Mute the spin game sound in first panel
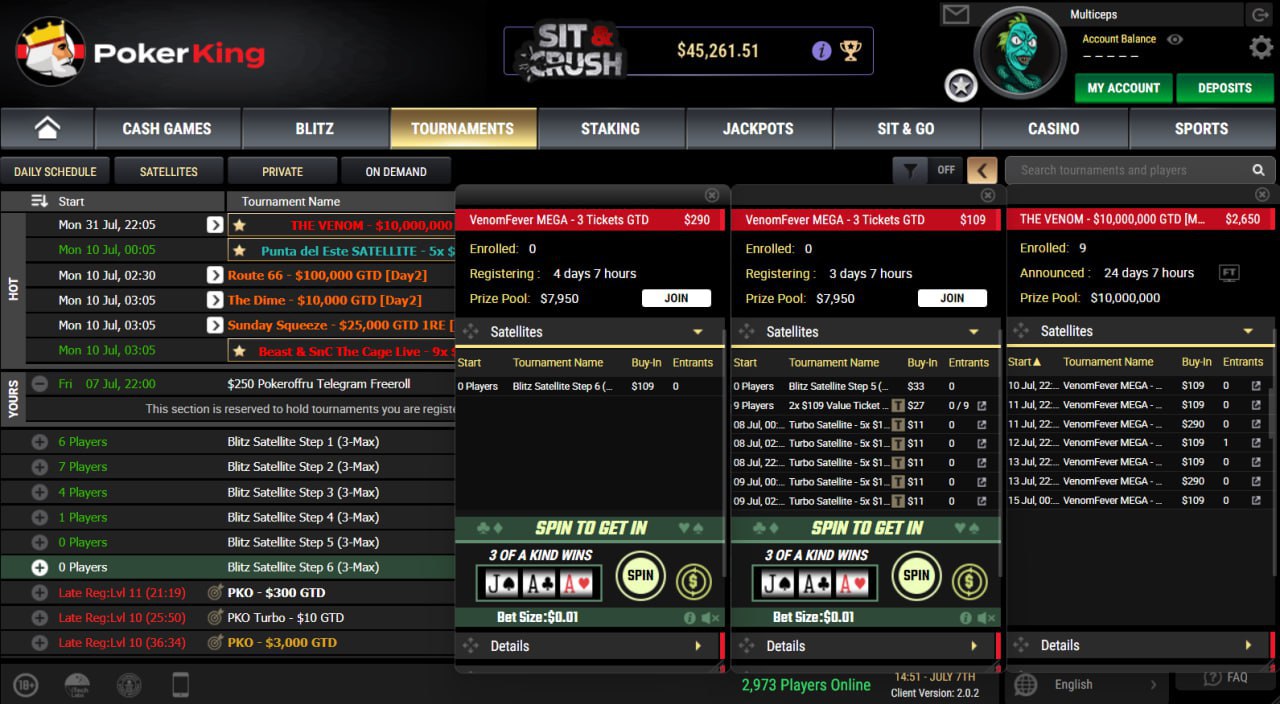Viewport: 1280px width, 704px height. 710,618
